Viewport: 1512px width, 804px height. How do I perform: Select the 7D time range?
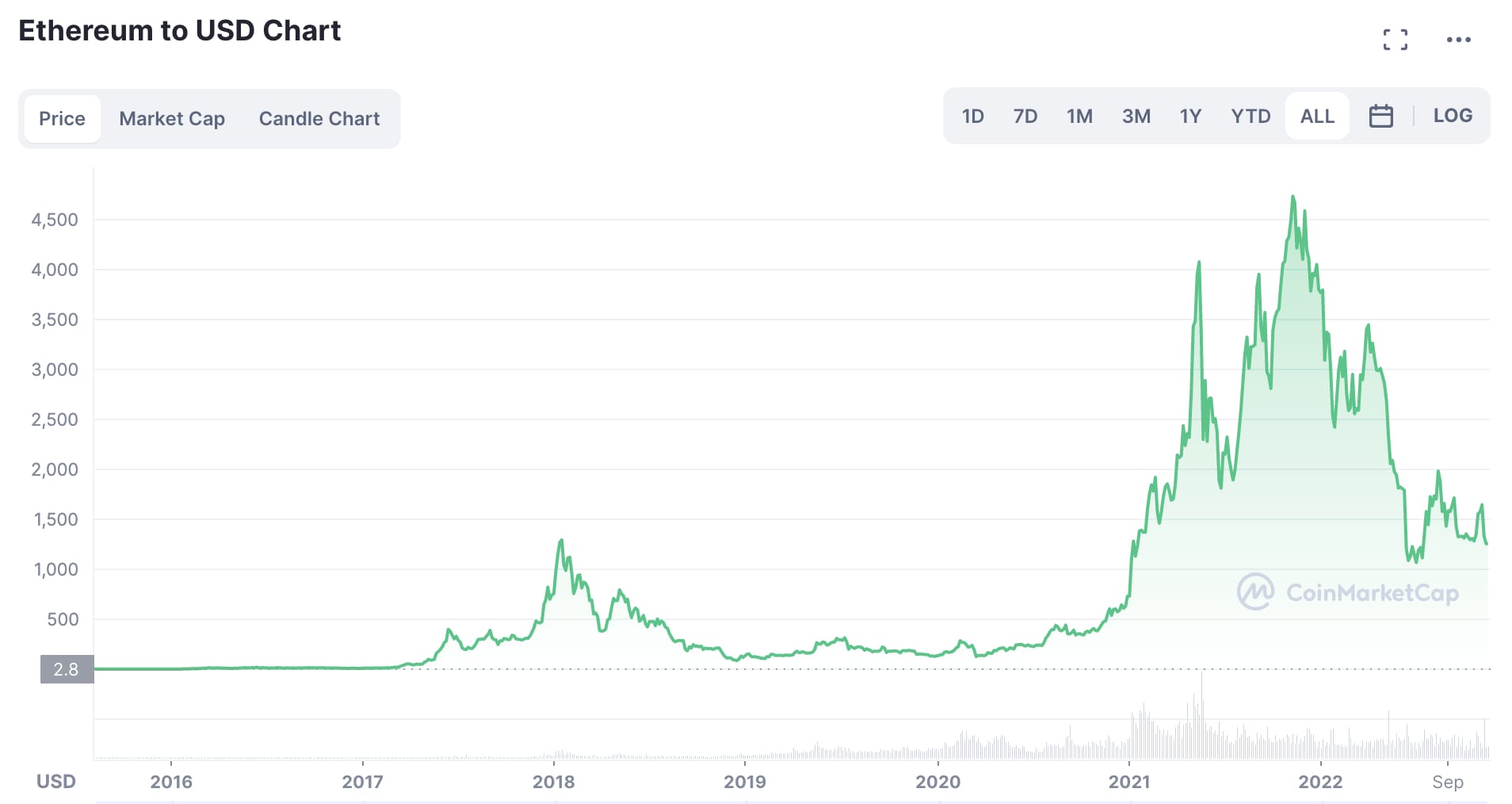(1025, 116)
